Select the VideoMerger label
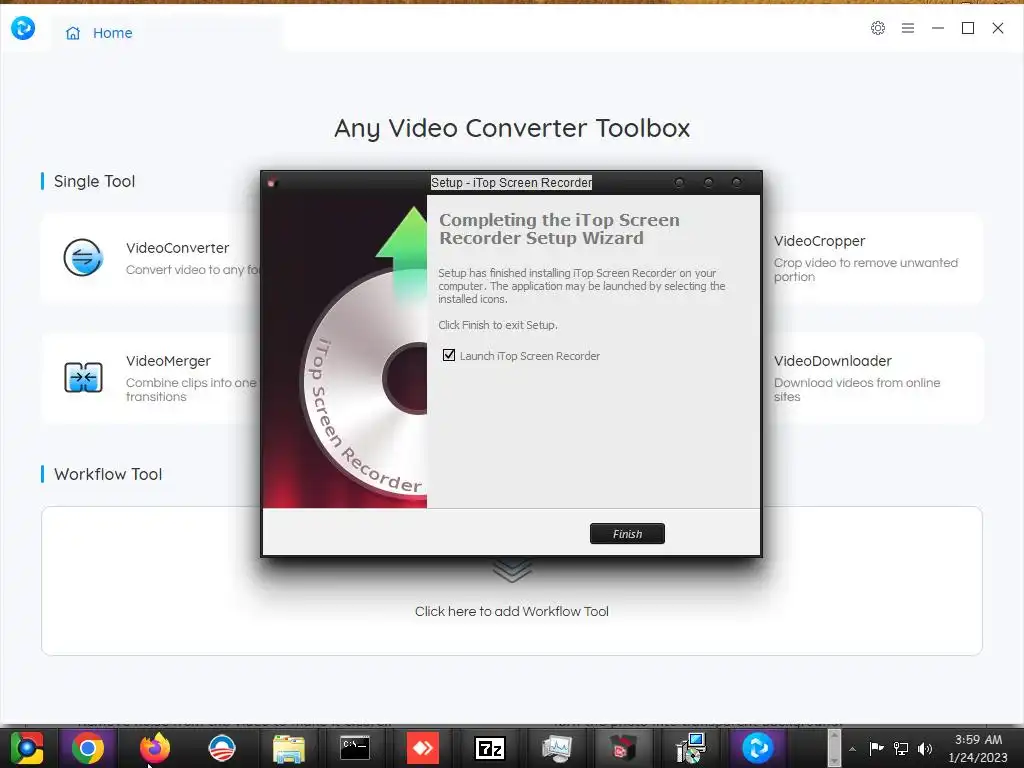 [168, 361]
